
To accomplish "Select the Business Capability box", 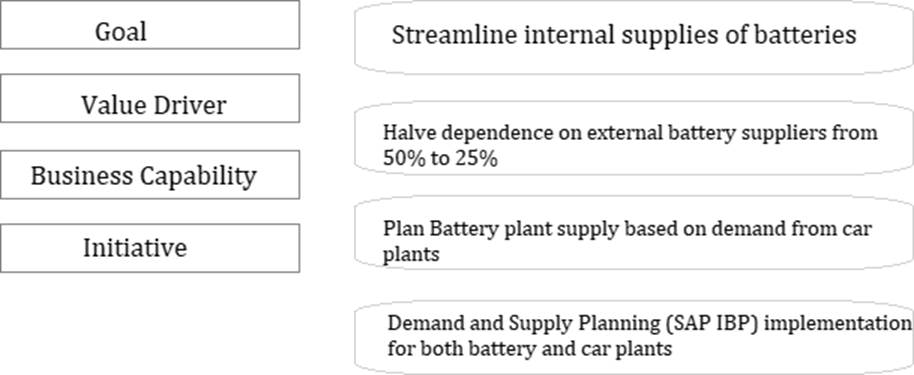I will pyautogui.click(x=150, y=174).
